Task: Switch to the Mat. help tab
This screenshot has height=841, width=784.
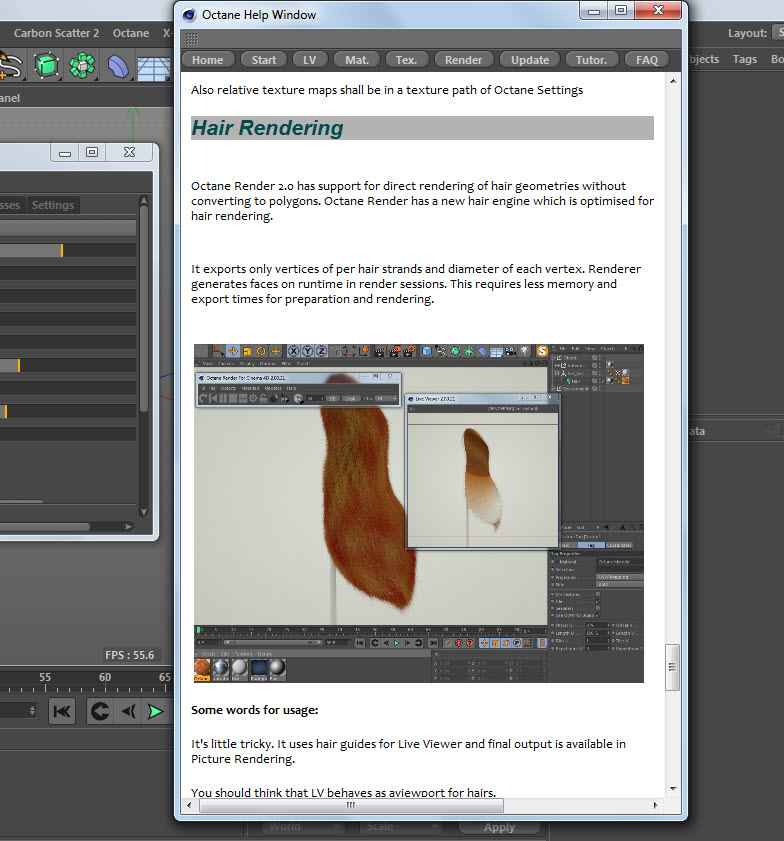Action: tap(357, 60)
